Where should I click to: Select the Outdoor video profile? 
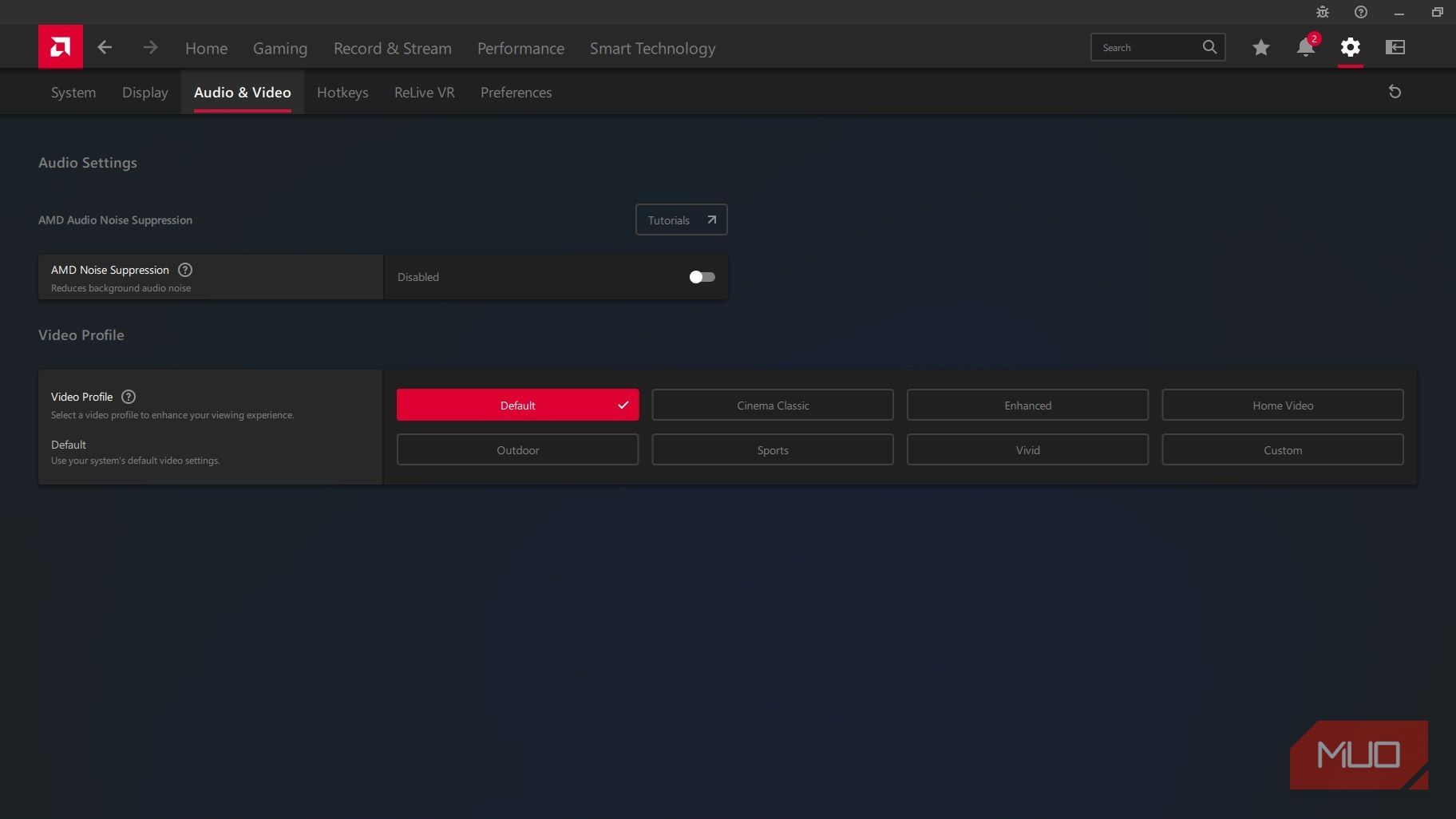[x=517, y=449]
